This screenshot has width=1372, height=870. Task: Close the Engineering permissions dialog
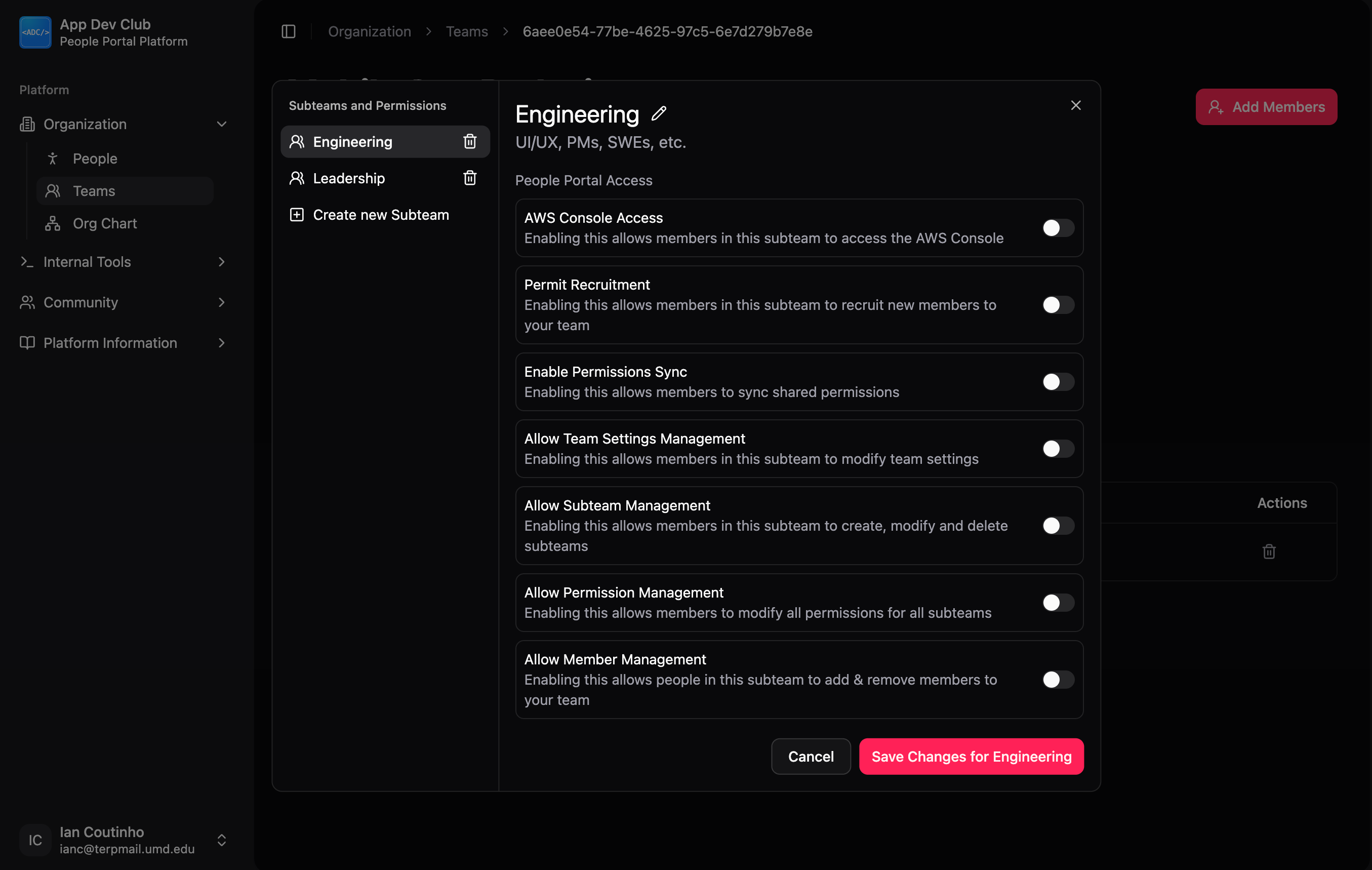[x=1076, y=105]
